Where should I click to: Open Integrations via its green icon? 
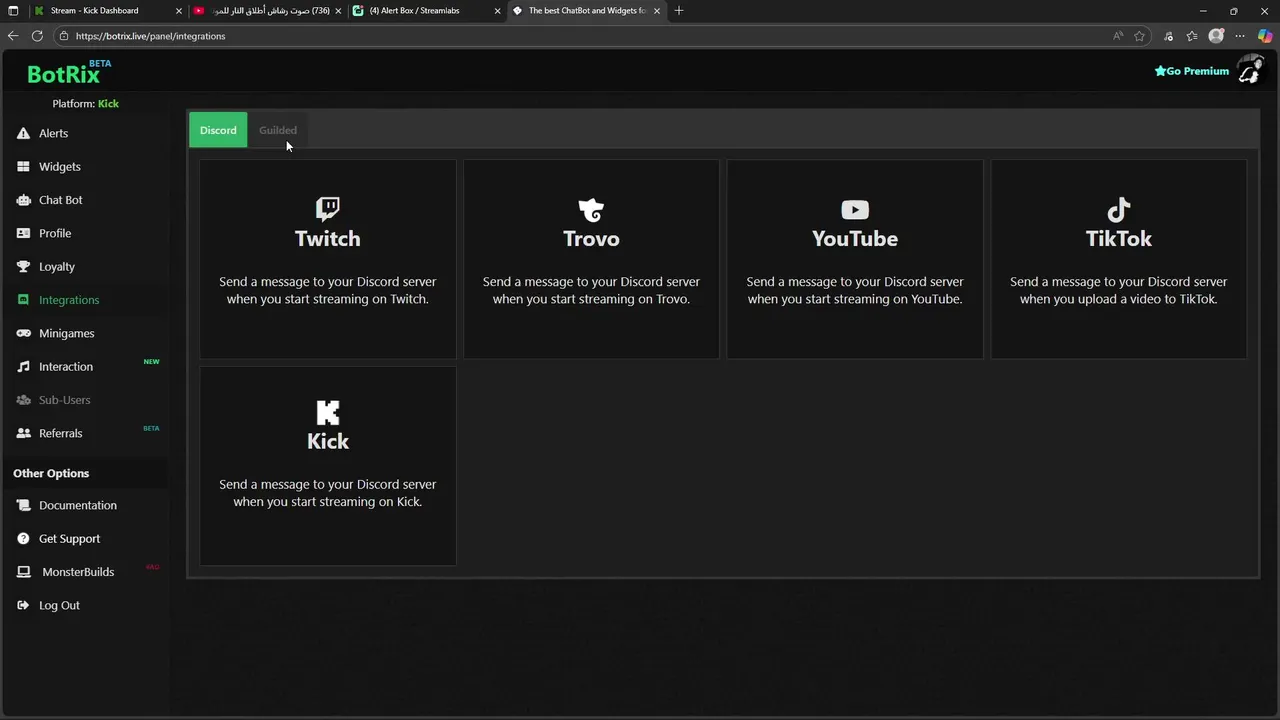tap(23, 300)
